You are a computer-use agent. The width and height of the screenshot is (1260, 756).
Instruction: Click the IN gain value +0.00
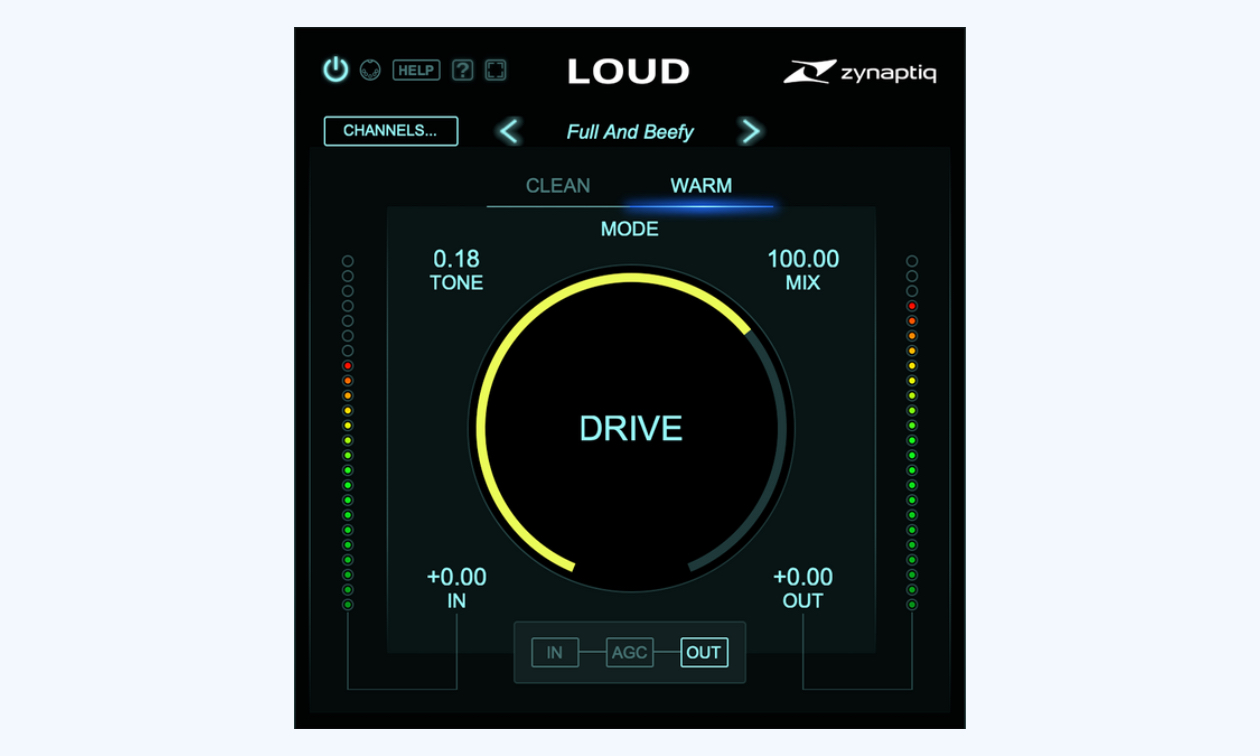click(457, 577)
